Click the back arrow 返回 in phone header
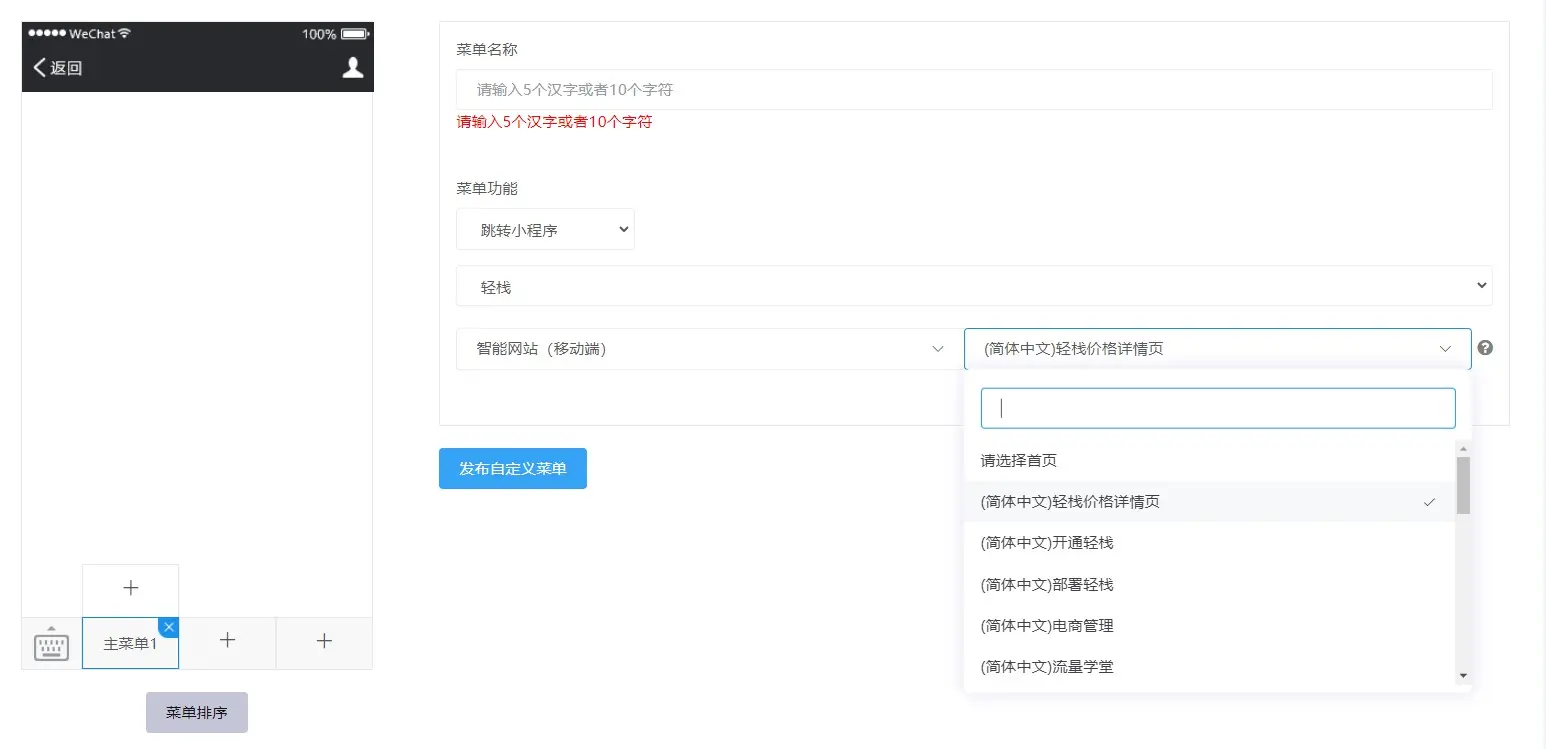 [x=57, y=68]
